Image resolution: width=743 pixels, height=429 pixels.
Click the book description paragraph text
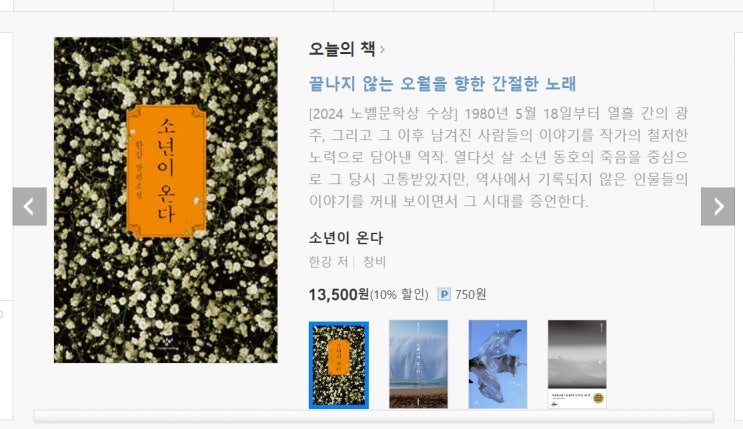498,157
